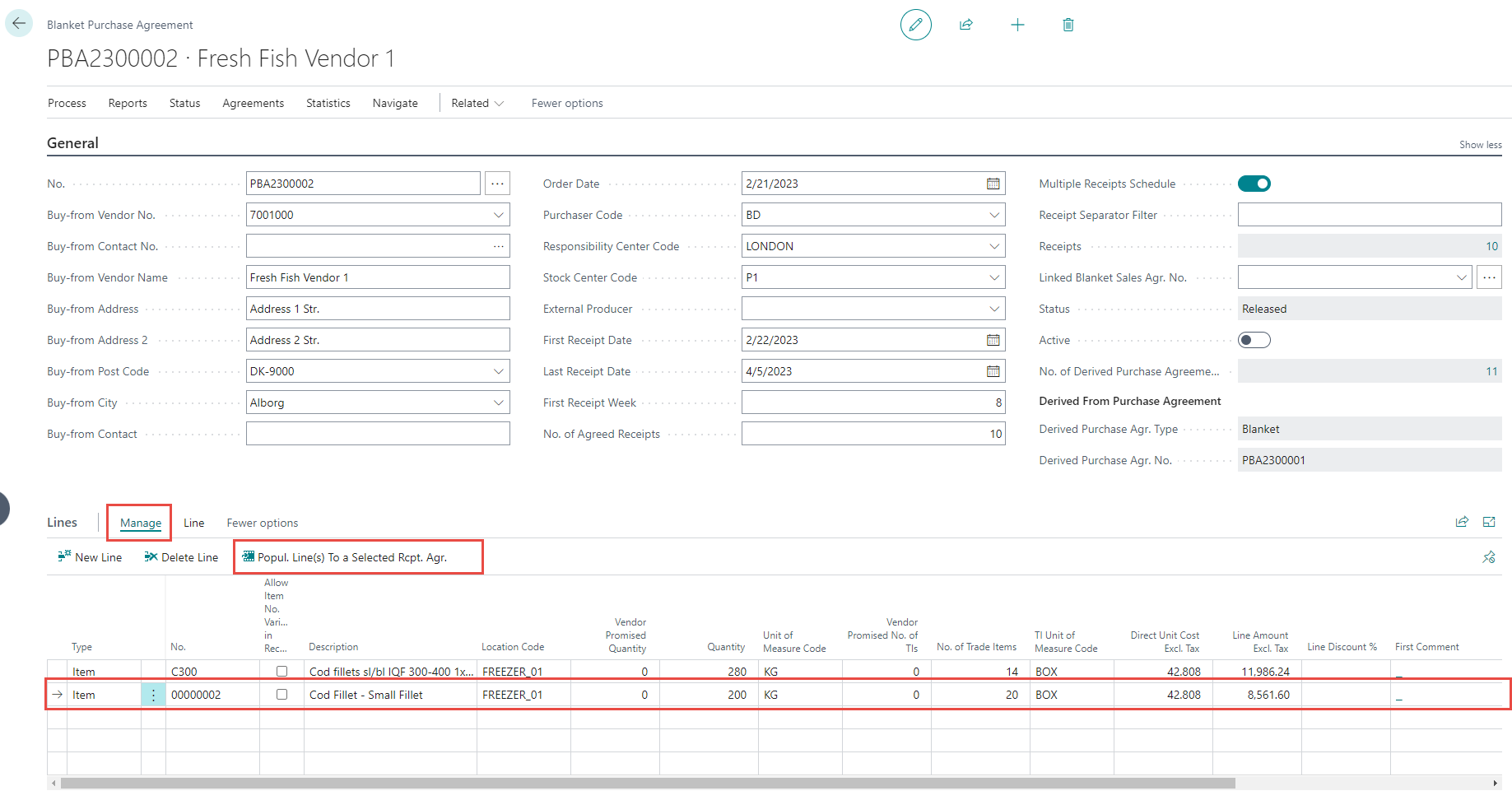Toggle the Active switch
The width and height of the screenshot is (1512, 791).
tap(1254, 340)
